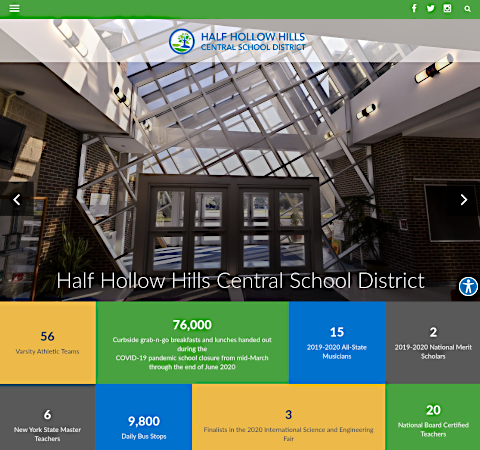Select the 15 All-State Musicians tile
The image size is (480, 450).
click(x=337, y=343)
